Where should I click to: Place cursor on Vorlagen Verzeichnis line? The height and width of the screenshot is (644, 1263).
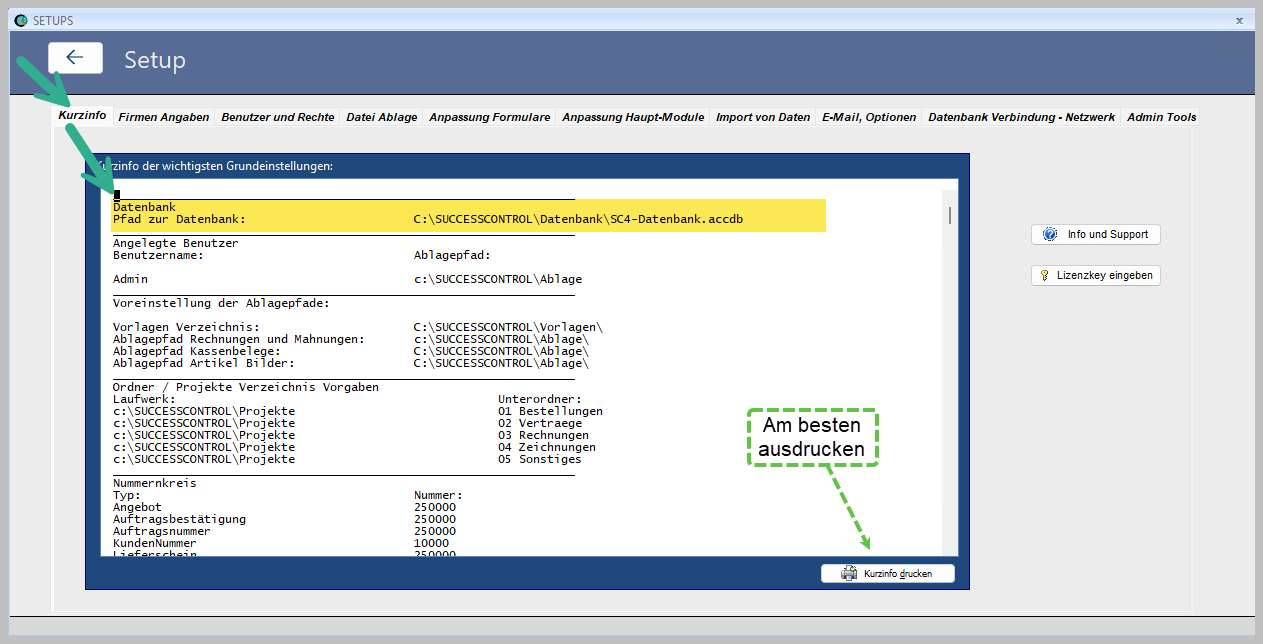coord(186,327)
